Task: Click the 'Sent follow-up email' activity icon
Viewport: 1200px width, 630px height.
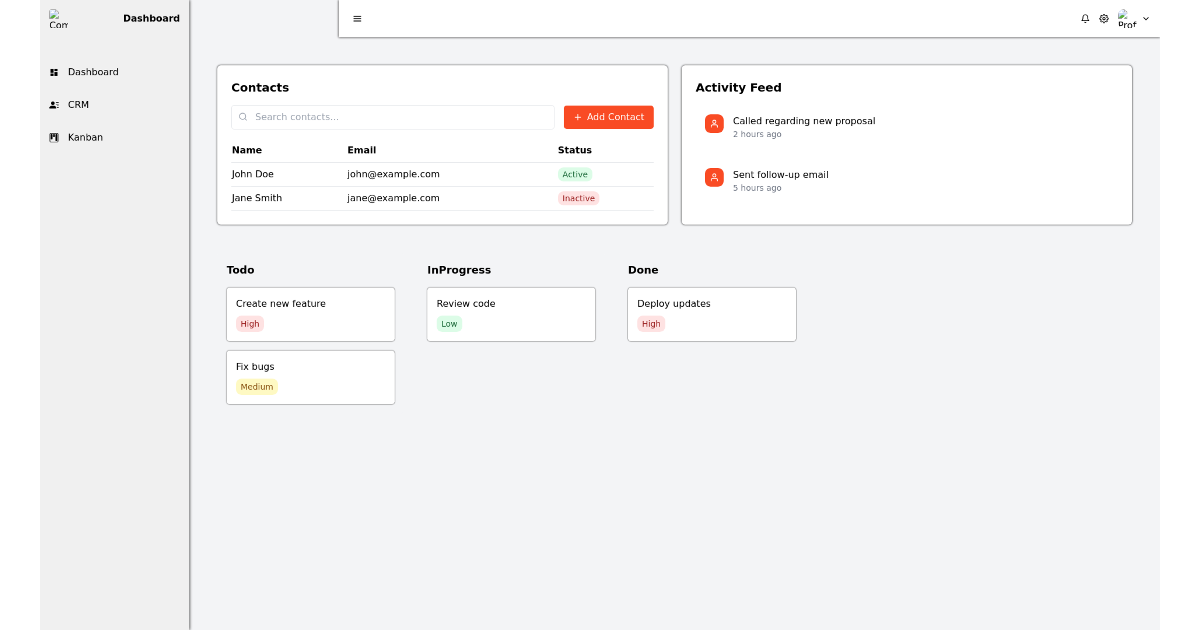Action: click(713, 178)
